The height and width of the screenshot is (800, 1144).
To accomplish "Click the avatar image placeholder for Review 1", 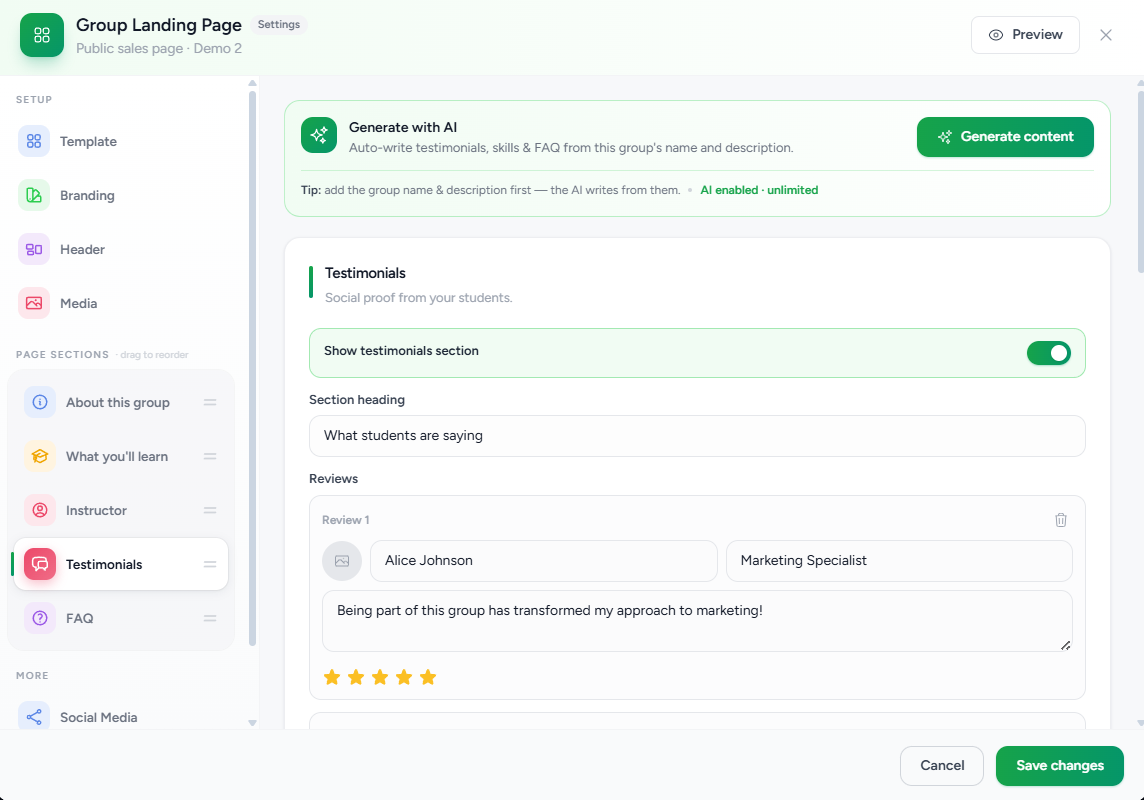I will coord(341,561).
